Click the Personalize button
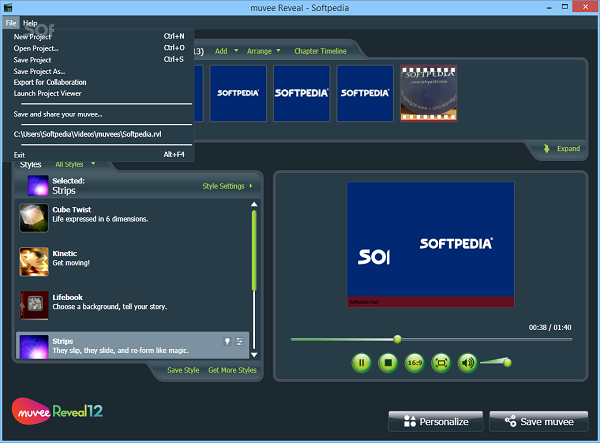The image size is (600, 443). pyautogui.click(x=435, y=422)
